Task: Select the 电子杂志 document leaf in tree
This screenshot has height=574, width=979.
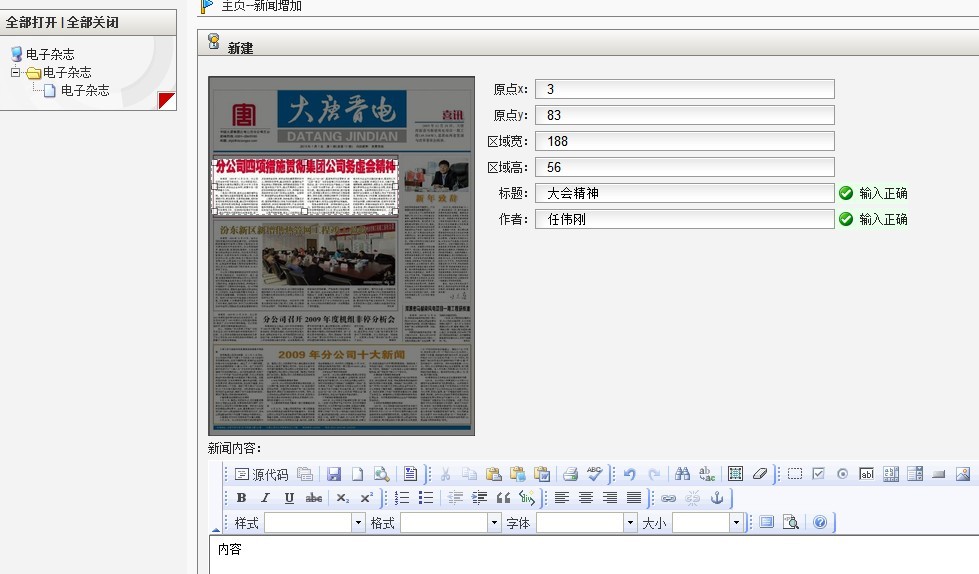Action: [84, 90]
